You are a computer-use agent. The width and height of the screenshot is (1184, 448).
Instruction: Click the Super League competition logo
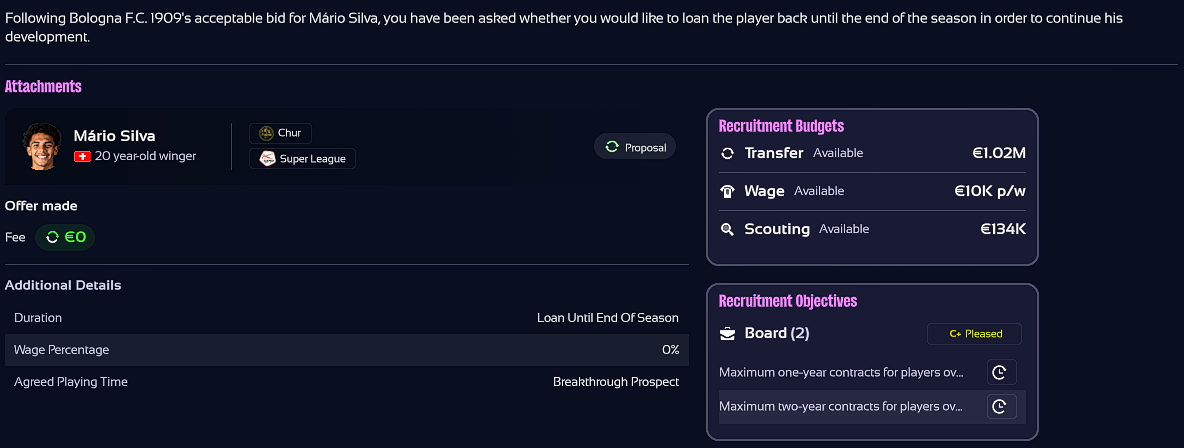267,158
